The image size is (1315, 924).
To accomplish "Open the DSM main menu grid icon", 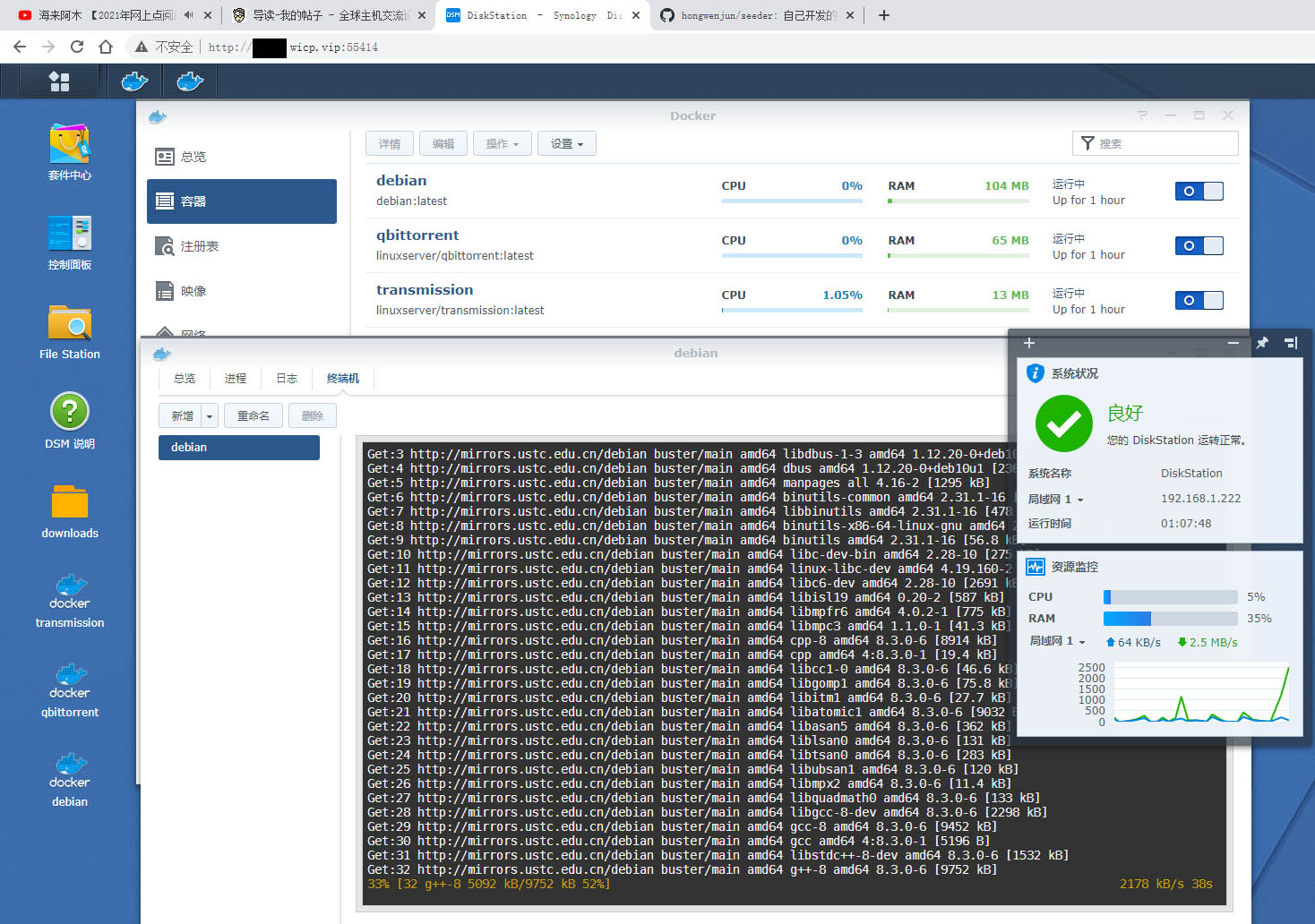I will 59,81.
